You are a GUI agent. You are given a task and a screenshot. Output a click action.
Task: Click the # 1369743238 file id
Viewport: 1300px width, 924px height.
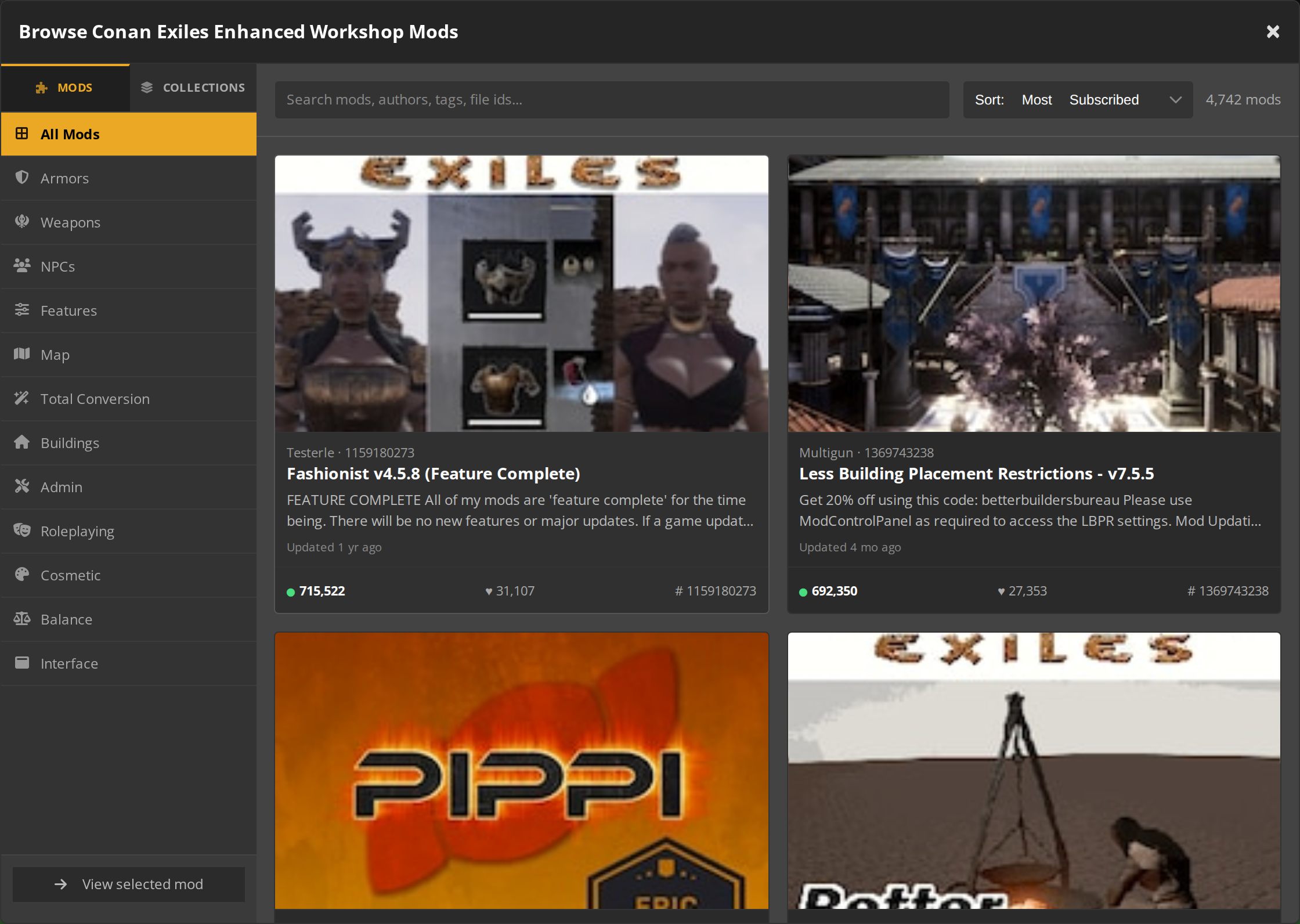(1228, 591)
